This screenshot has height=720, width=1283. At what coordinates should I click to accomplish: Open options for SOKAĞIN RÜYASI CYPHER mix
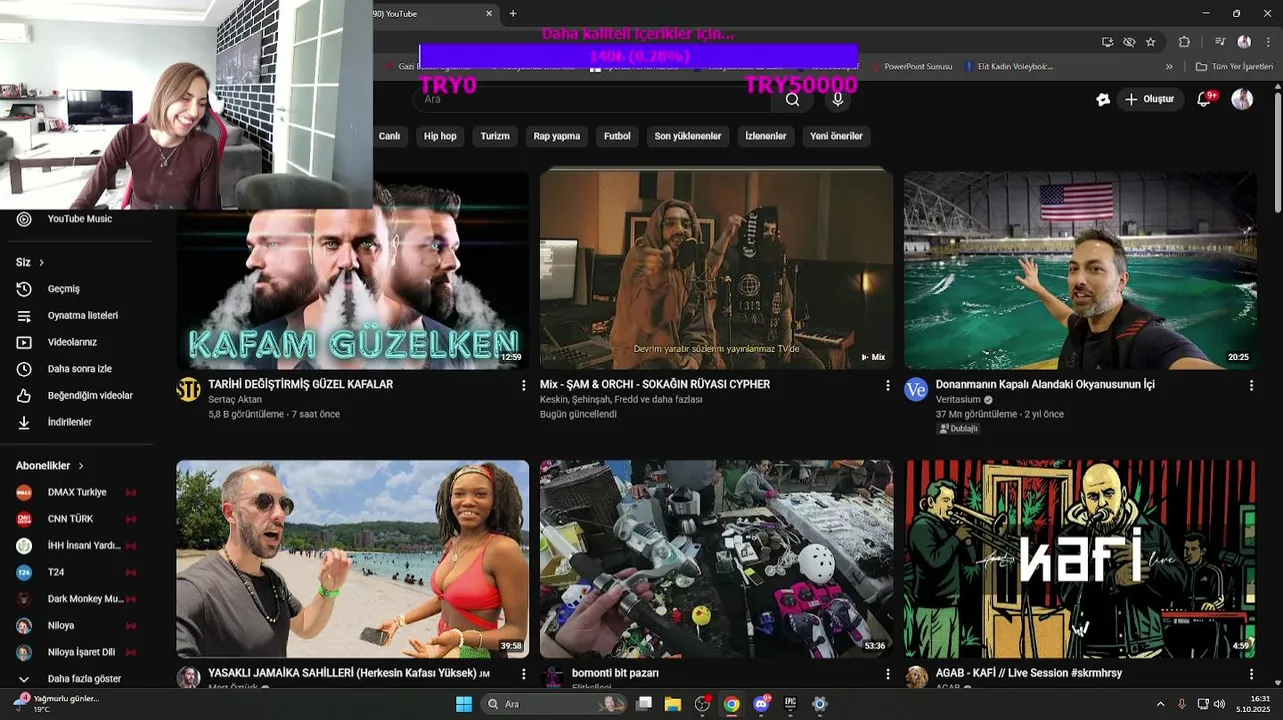pos(887,385)
